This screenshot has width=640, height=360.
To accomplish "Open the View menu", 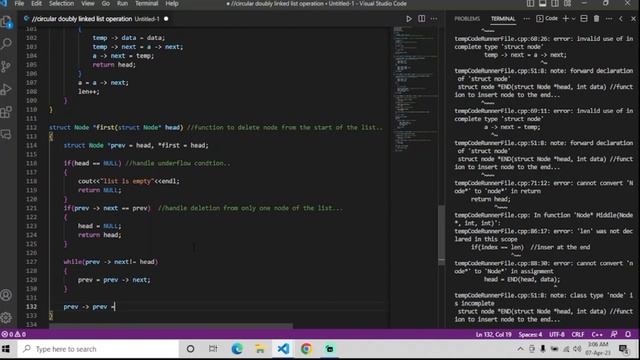I will click(x=87, y=4).
